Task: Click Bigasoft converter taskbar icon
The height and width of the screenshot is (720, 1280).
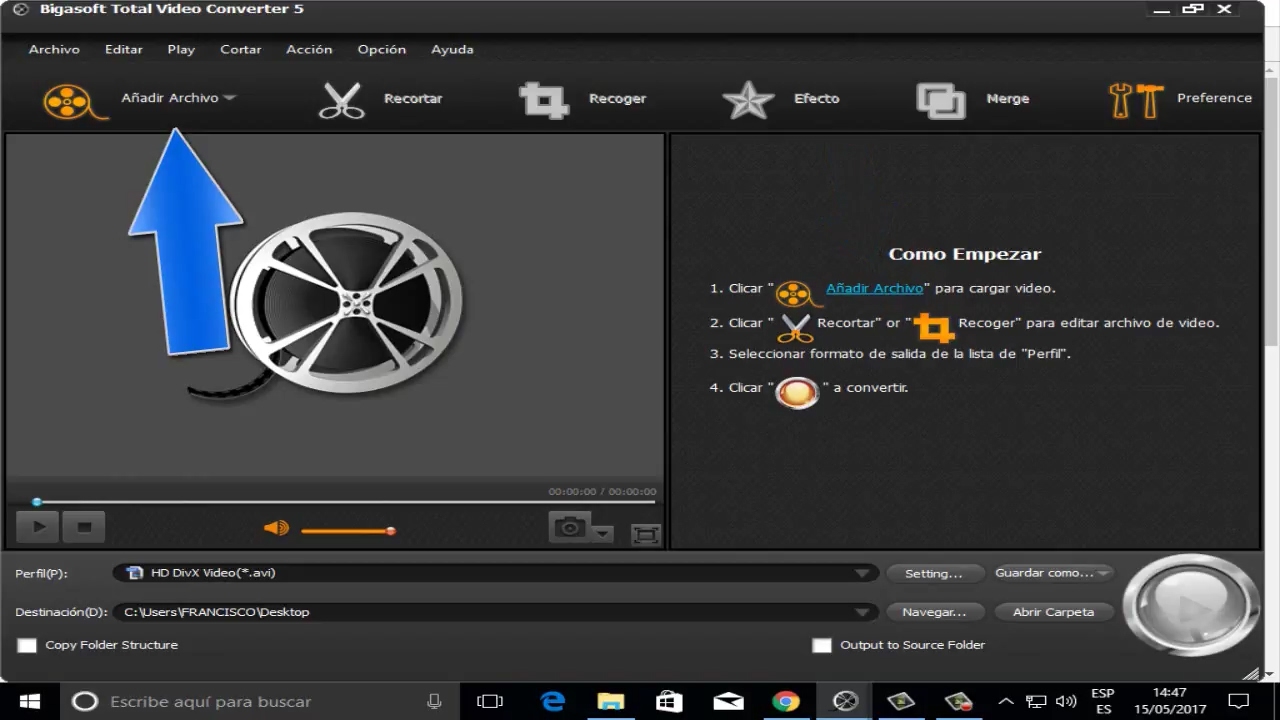Action: click(x=845, y=701)
